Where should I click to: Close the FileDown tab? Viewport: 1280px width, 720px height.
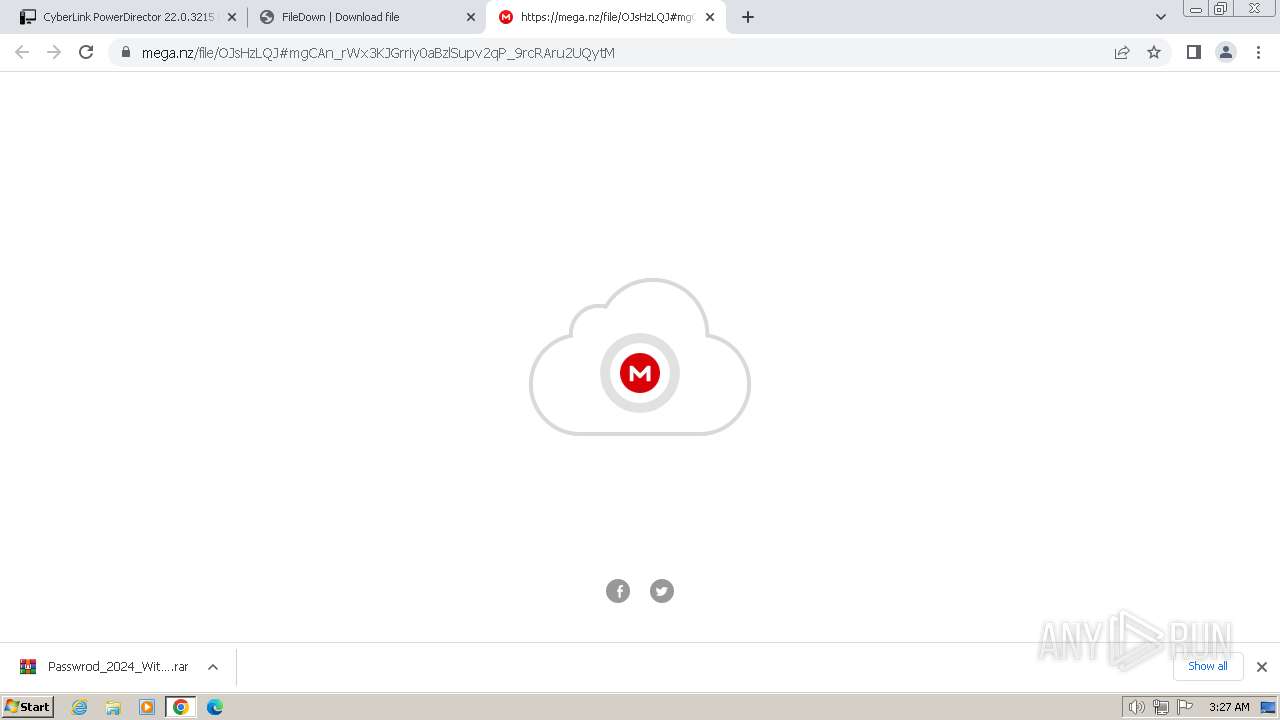click(x=471, y=17)
